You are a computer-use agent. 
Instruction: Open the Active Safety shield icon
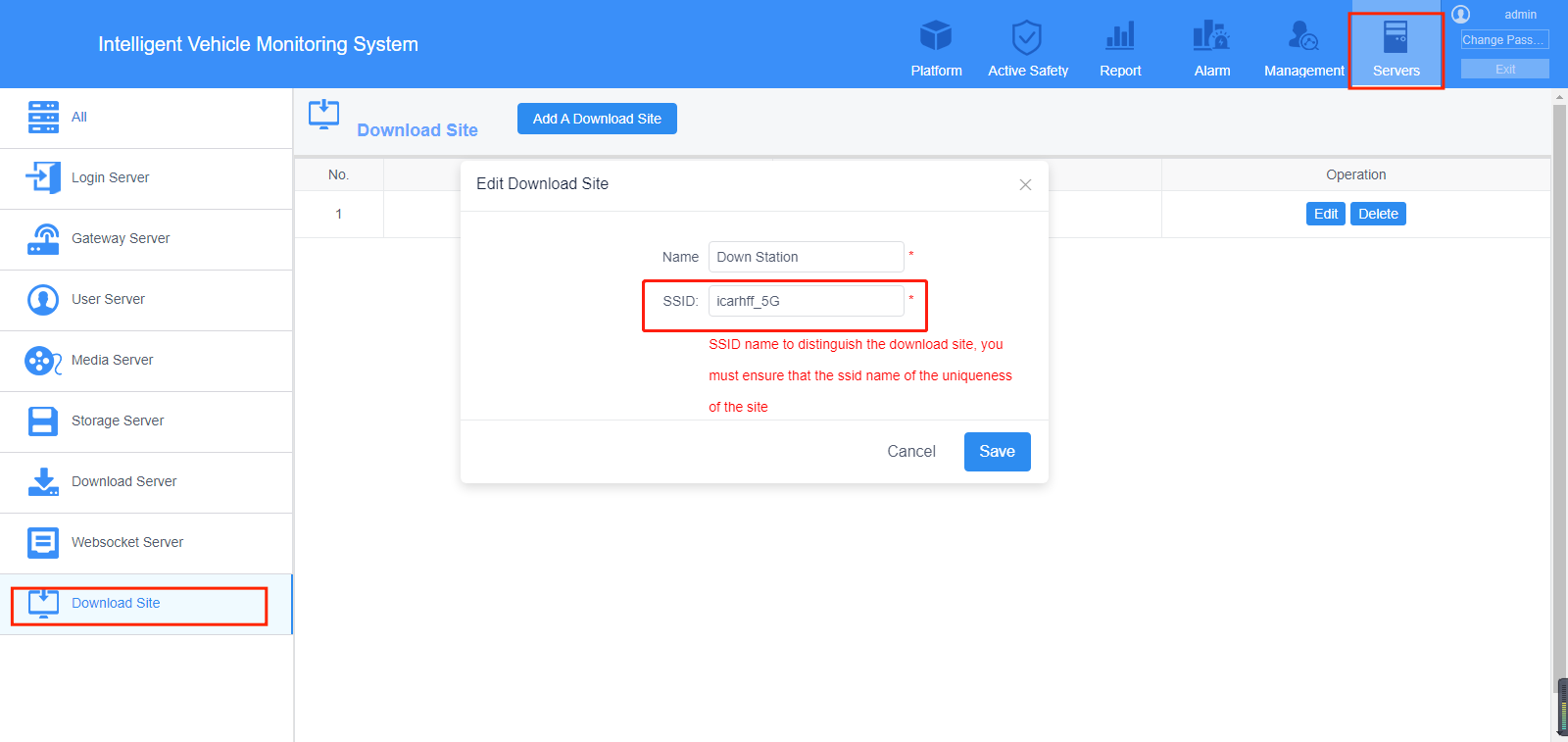tap(1026, 37)
